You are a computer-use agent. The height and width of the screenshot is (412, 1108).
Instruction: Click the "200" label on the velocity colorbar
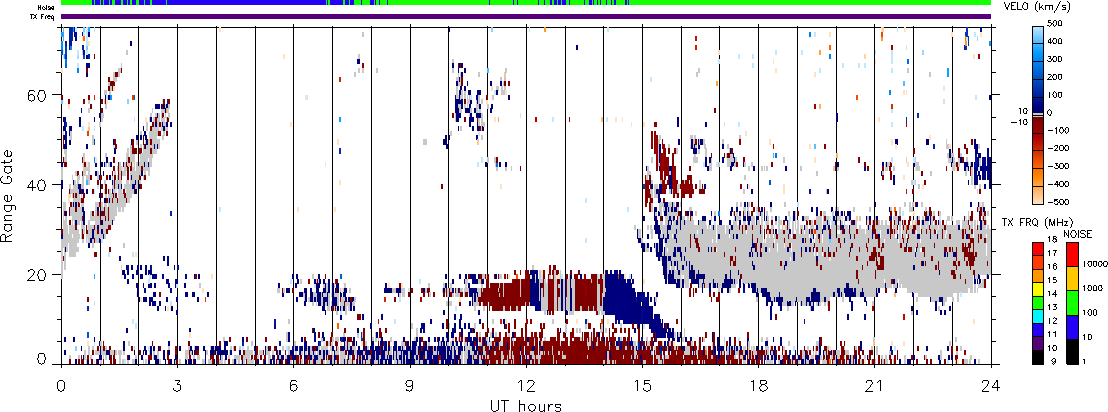pyautogui.click(x=1055, y=77)
